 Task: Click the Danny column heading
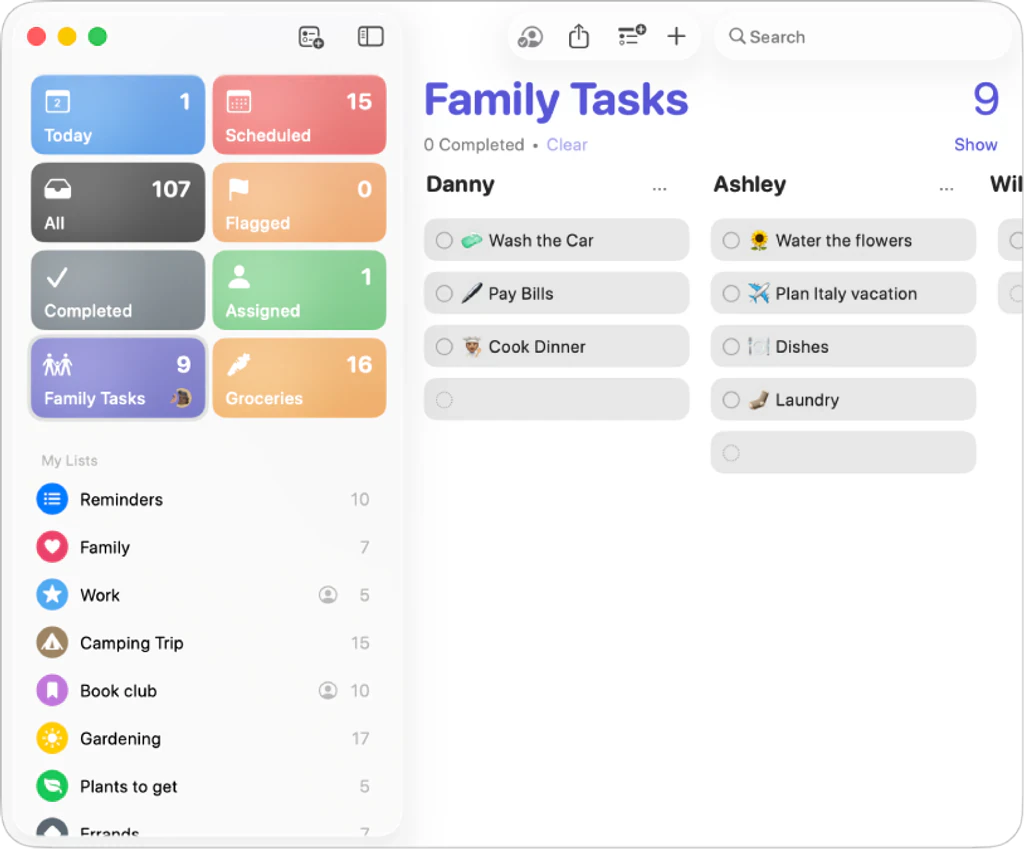point(460,185)
